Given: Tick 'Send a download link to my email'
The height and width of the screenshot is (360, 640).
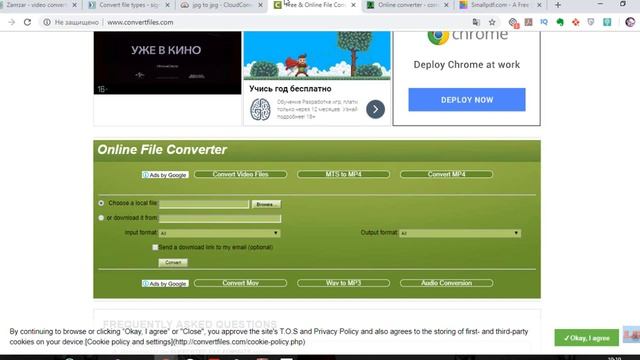Looking at the screenshot, I should pyautogui.click(x=155, y=247).
